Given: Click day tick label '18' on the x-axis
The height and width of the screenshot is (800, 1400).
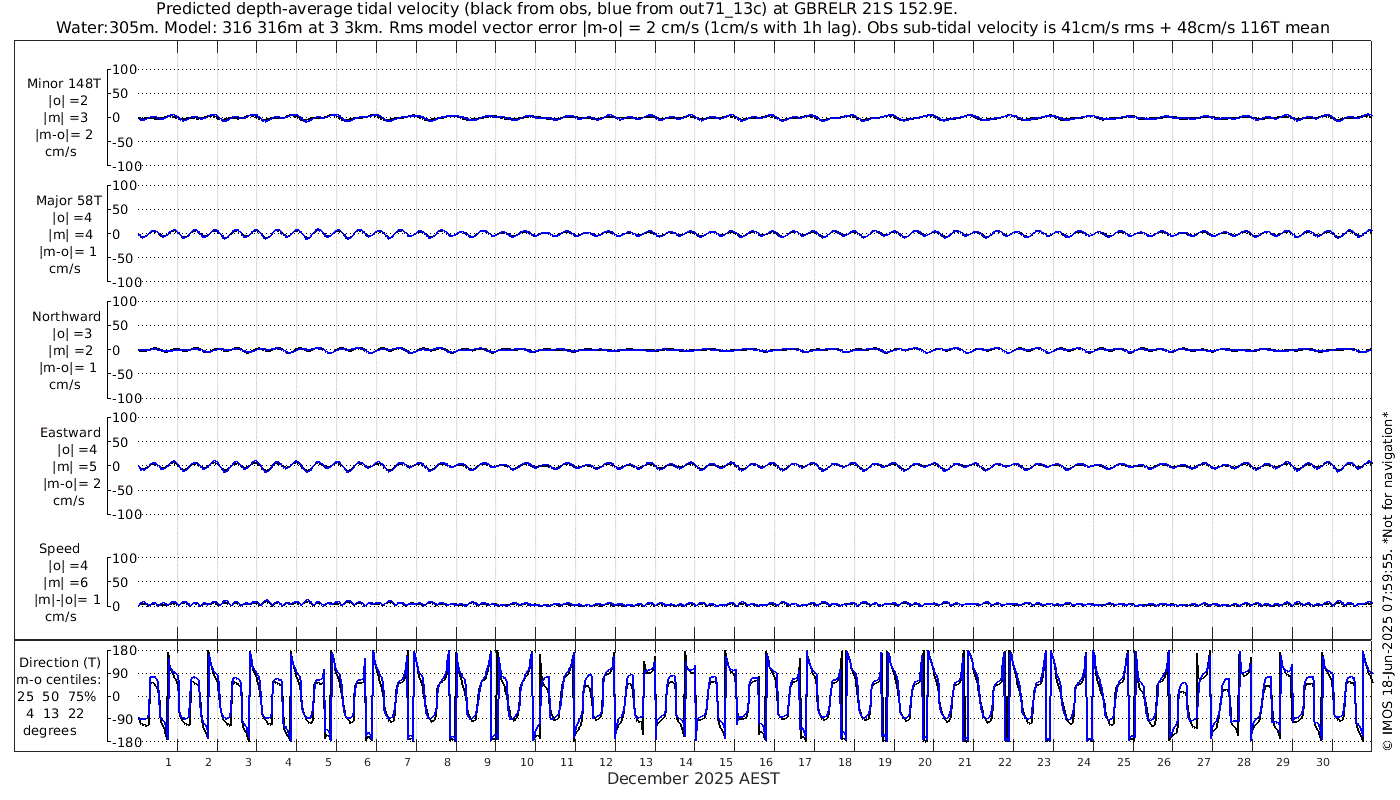Looking at the screenshot, I should point(845,761).
